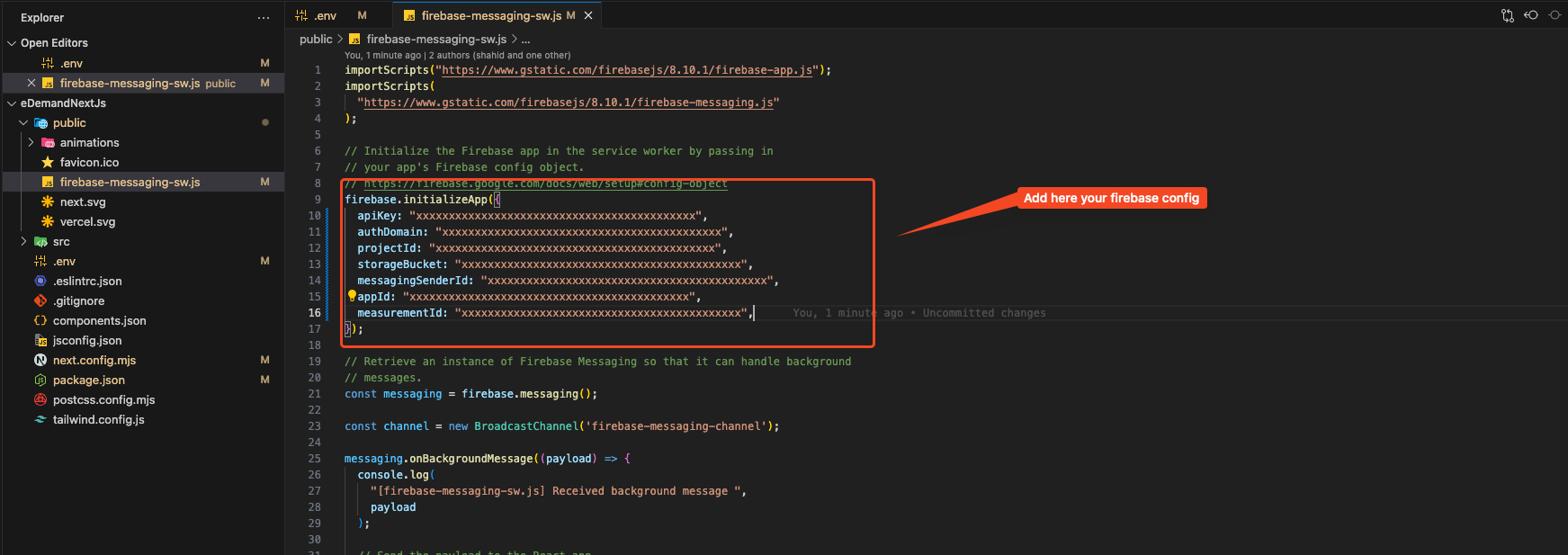Click the settings icon of the root .env file

(40, 261)
